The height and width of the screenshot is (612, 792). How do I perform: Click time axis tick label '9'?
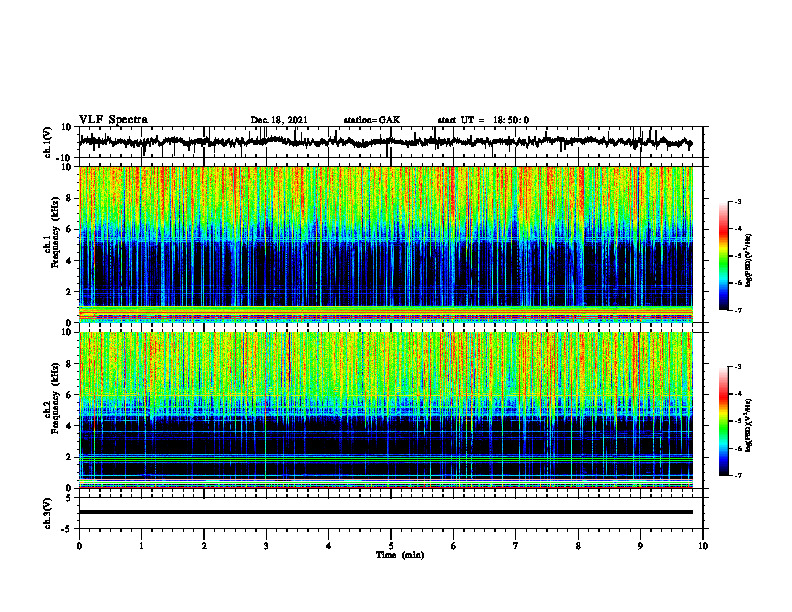pos(640,546)
